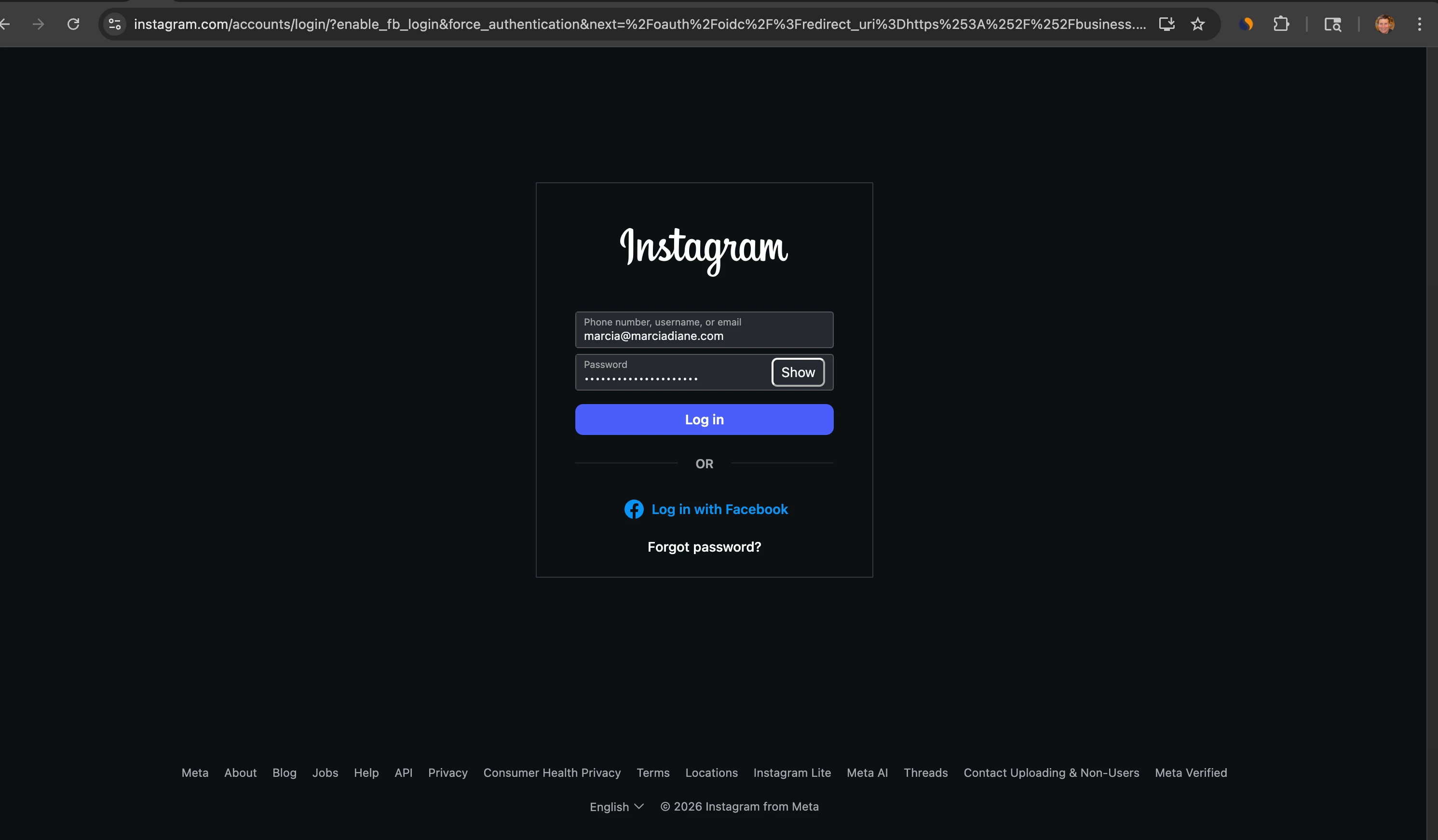The image size is (1438, 840).
Task: Open site information icon in address bar
Action: (115, 24)
